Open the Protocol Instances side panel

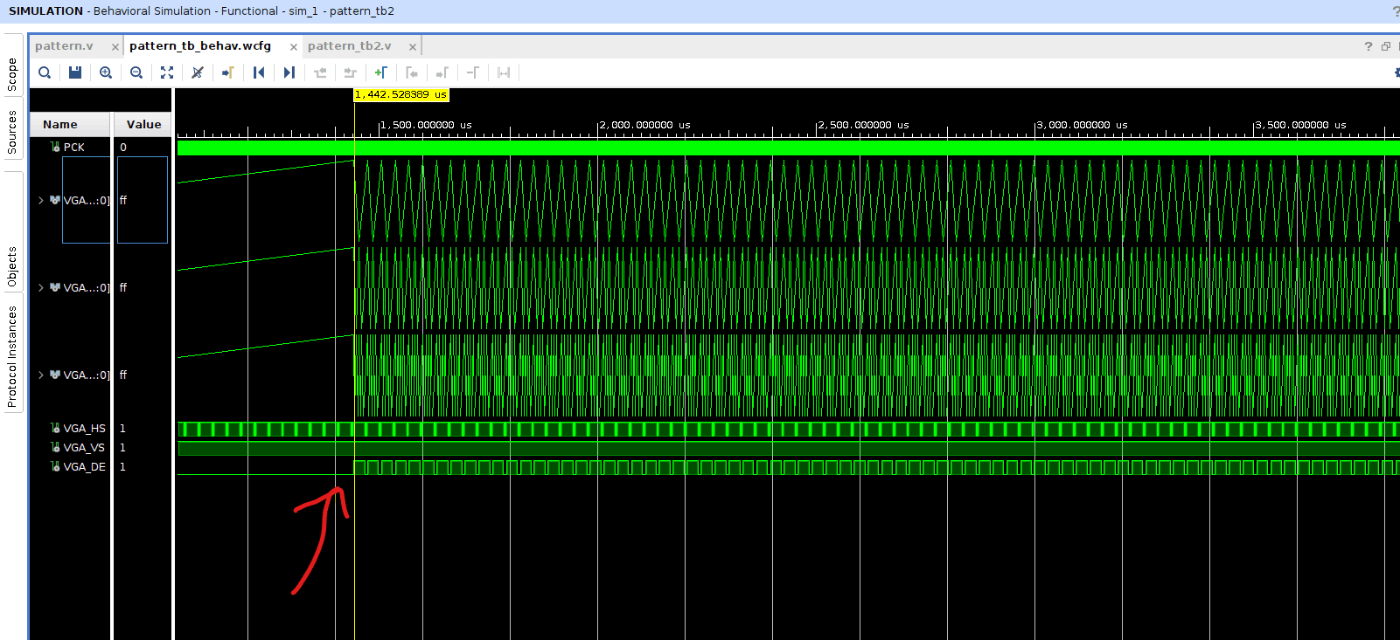pyautogui.click(x=13, y=359)
